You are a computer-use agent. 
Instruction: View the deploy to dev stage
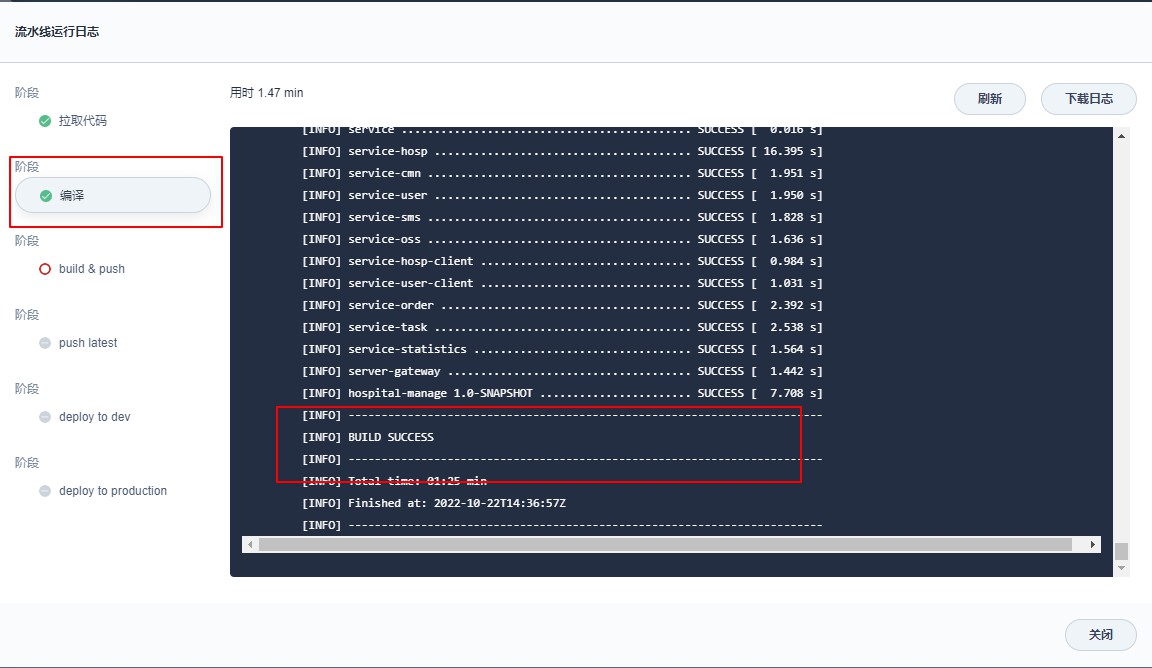[94, 417]
